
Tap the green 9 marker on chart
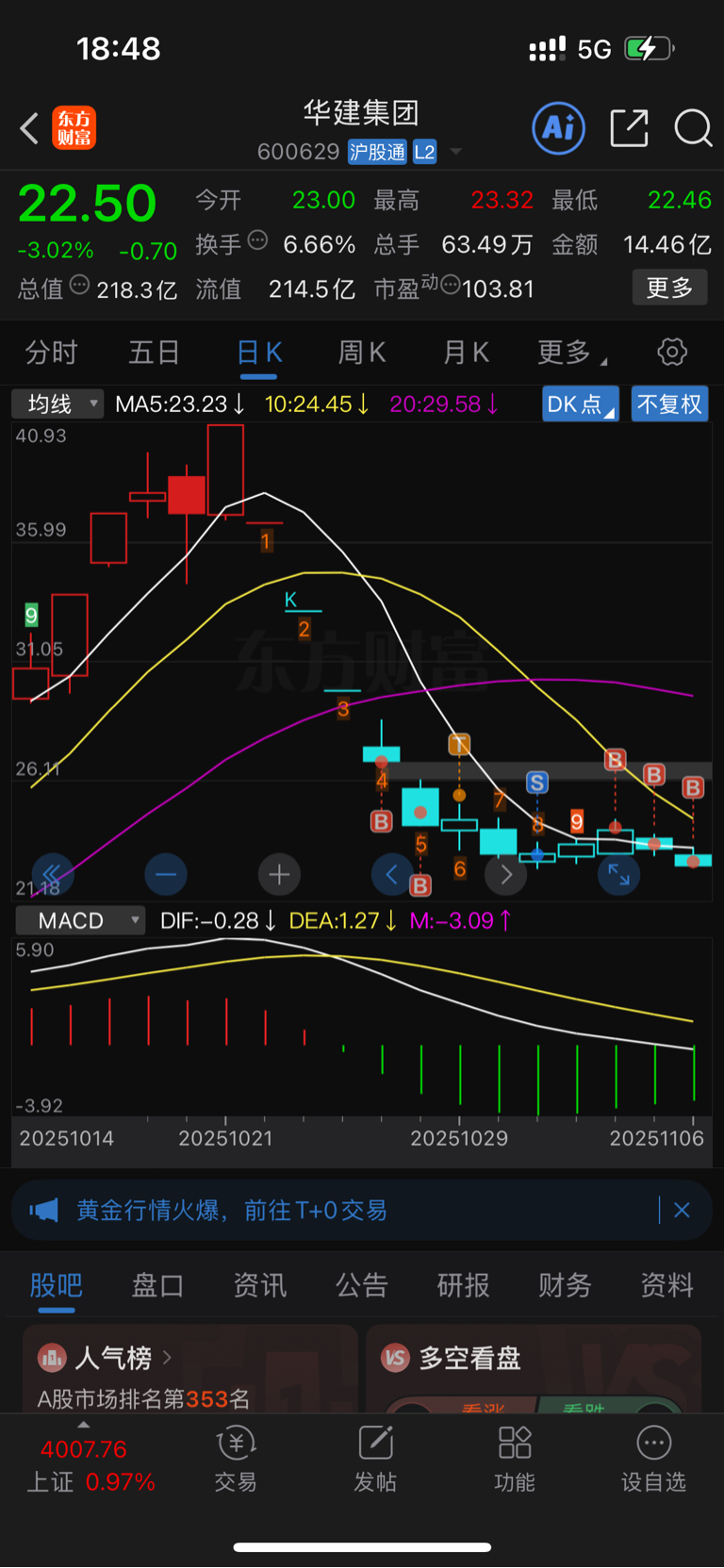point(31,616)
